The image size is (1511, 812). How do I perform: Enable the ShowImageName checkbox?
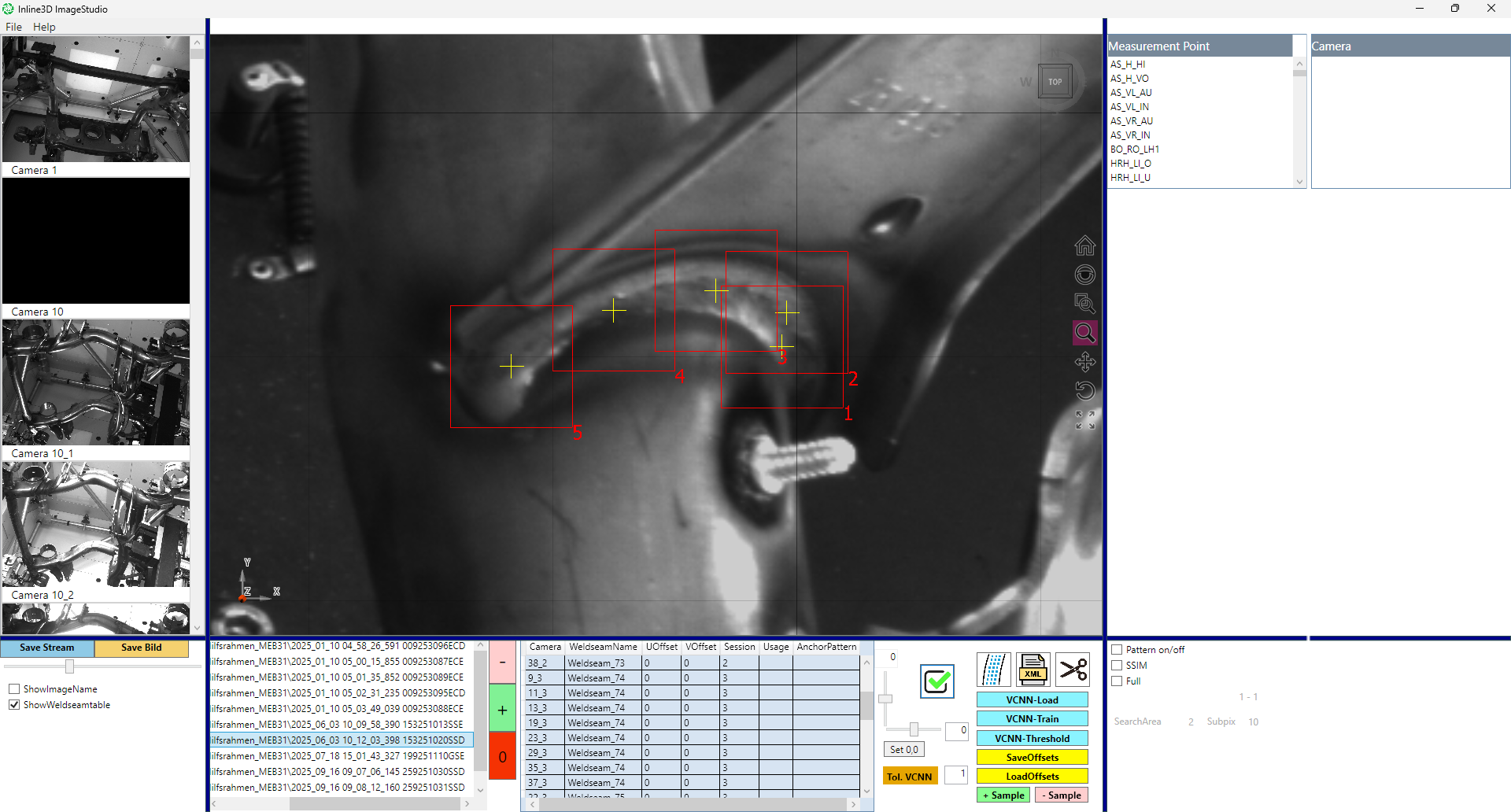click(14, 689)
